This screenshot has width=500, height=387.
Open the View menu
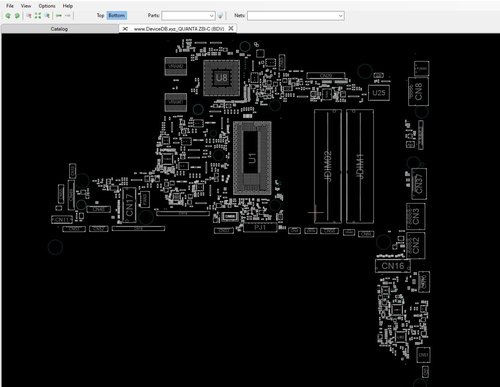click(26, 6)
